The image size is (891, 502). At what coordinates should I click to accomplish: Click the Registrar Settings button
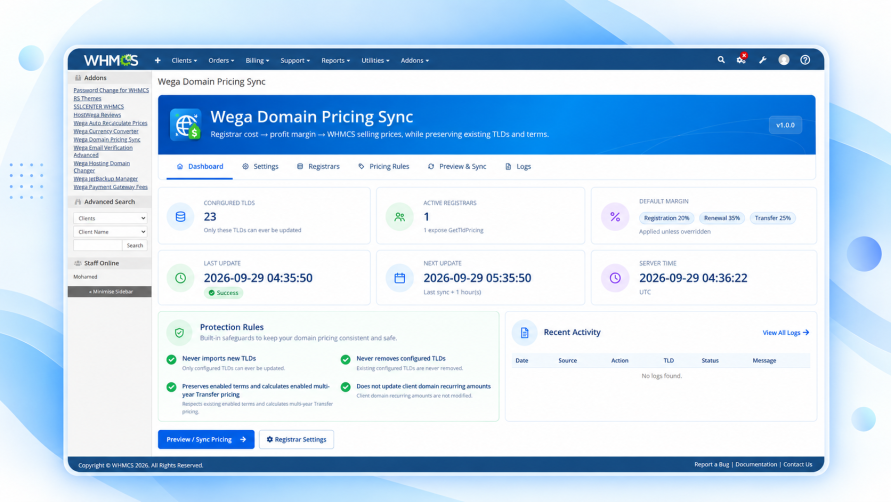(296, 439)
